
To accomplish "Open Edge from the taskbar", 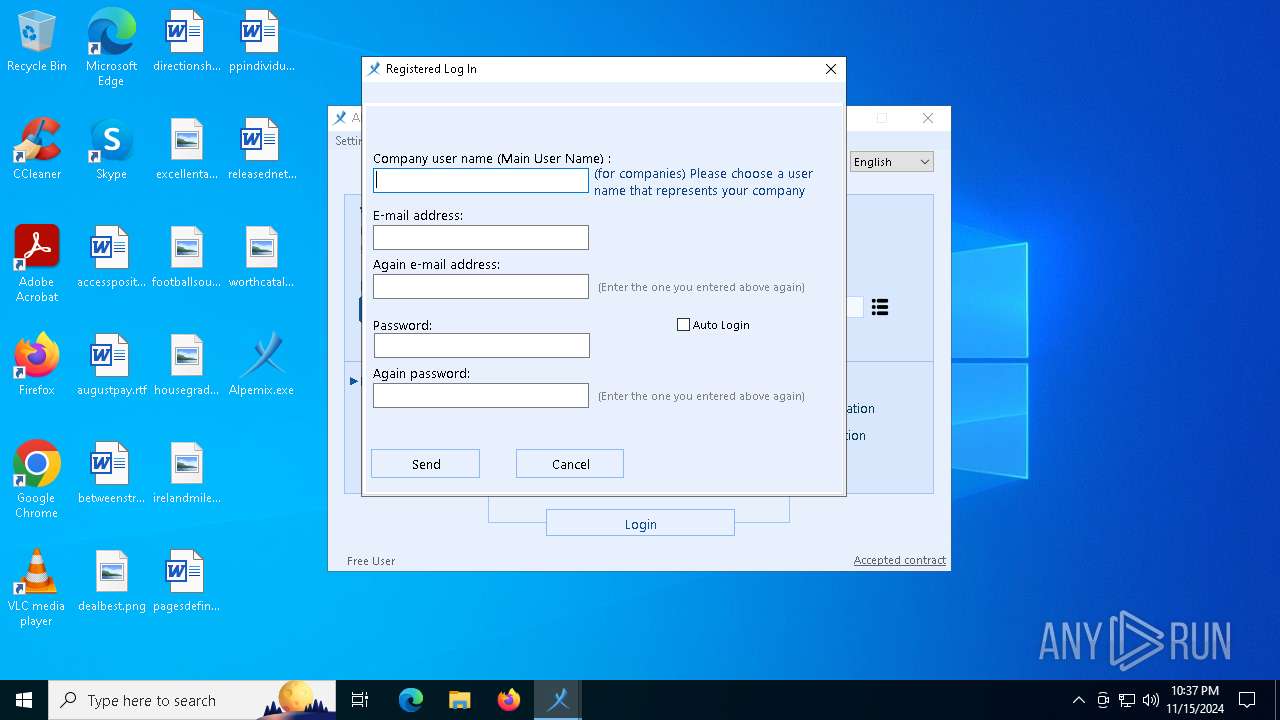I will pos(411,700).
